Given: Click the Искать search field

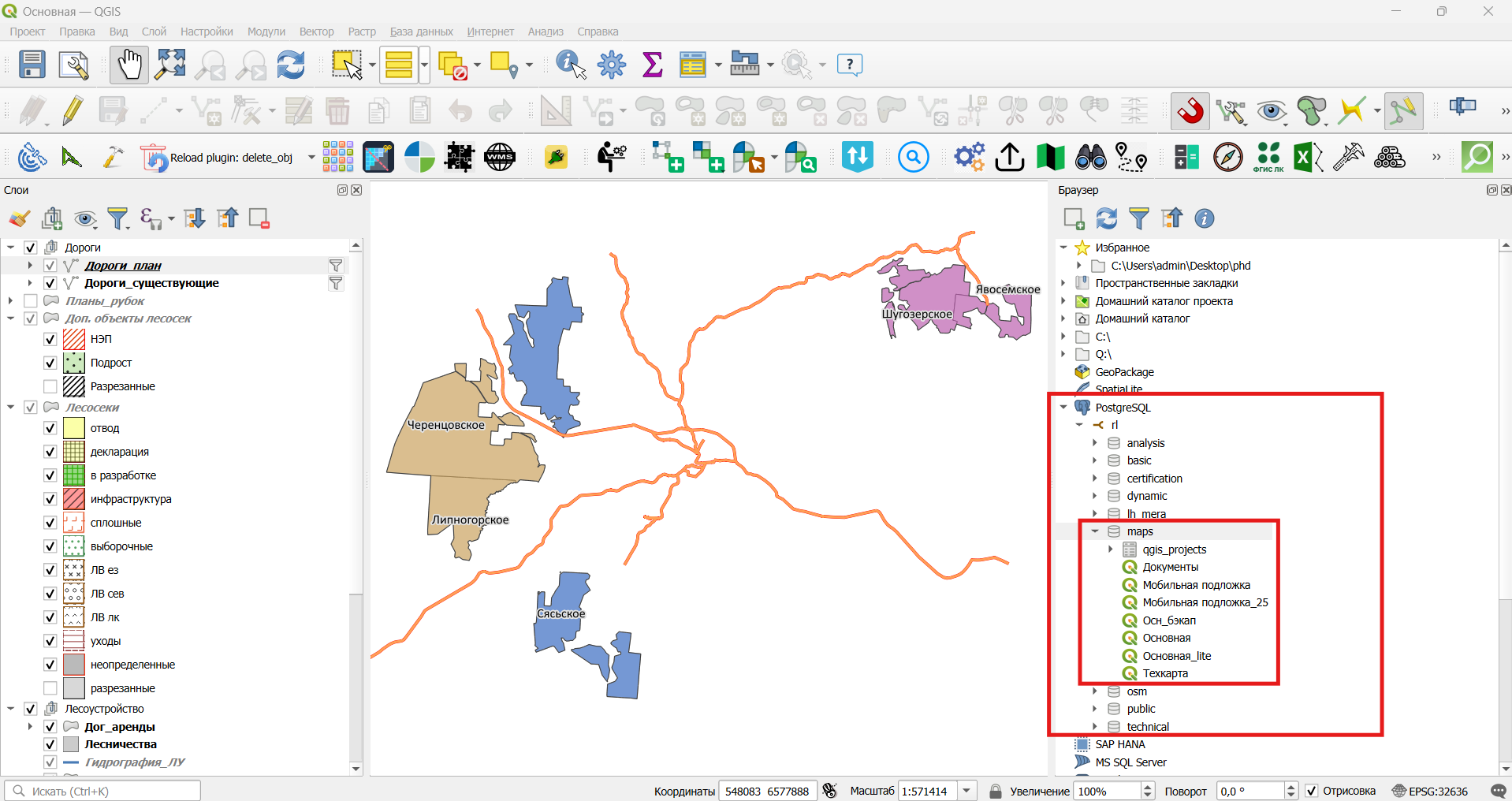Looking at the screenshot, I should pyautogui.click(x=102, y=791).
